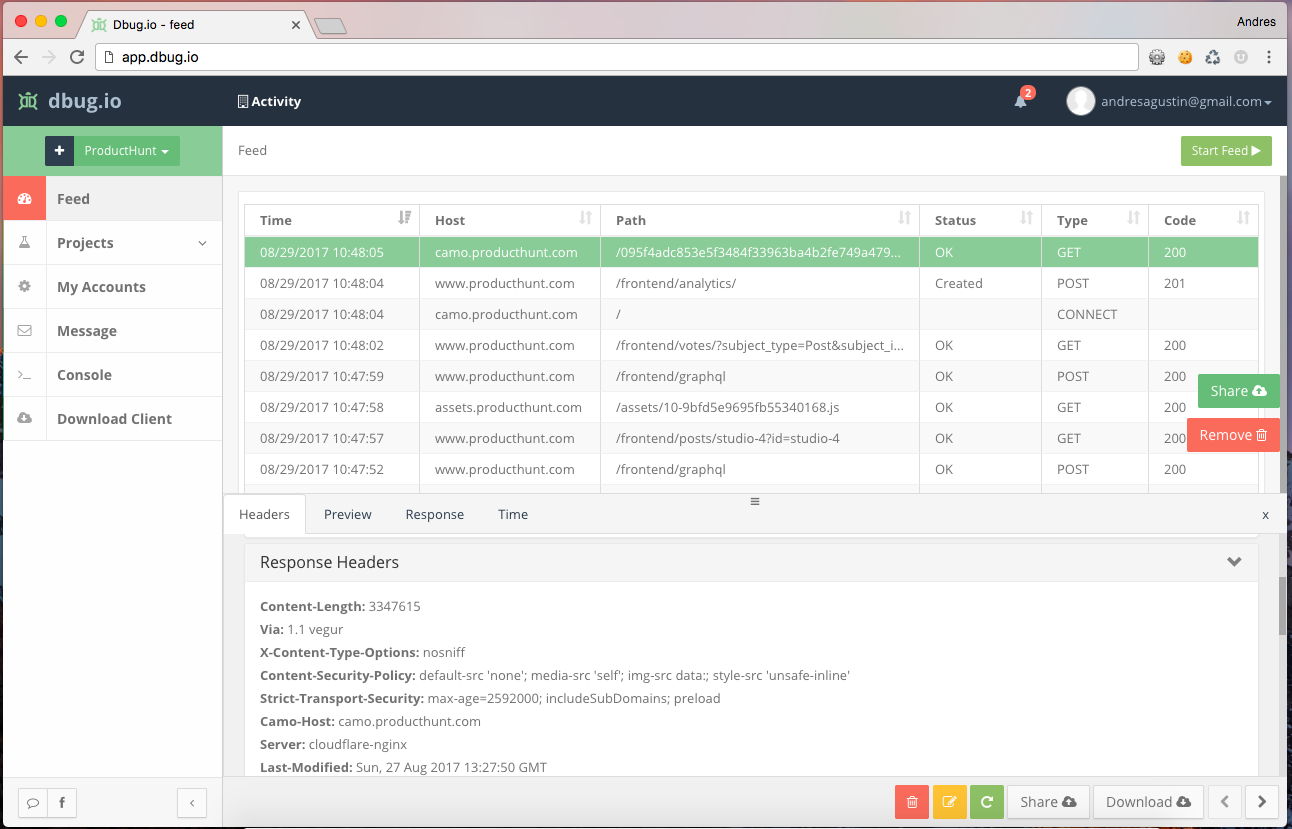Click the address bar showing app.dbug.io
The width and height of the screenshot is (1292, 829).
pos(617,57)
